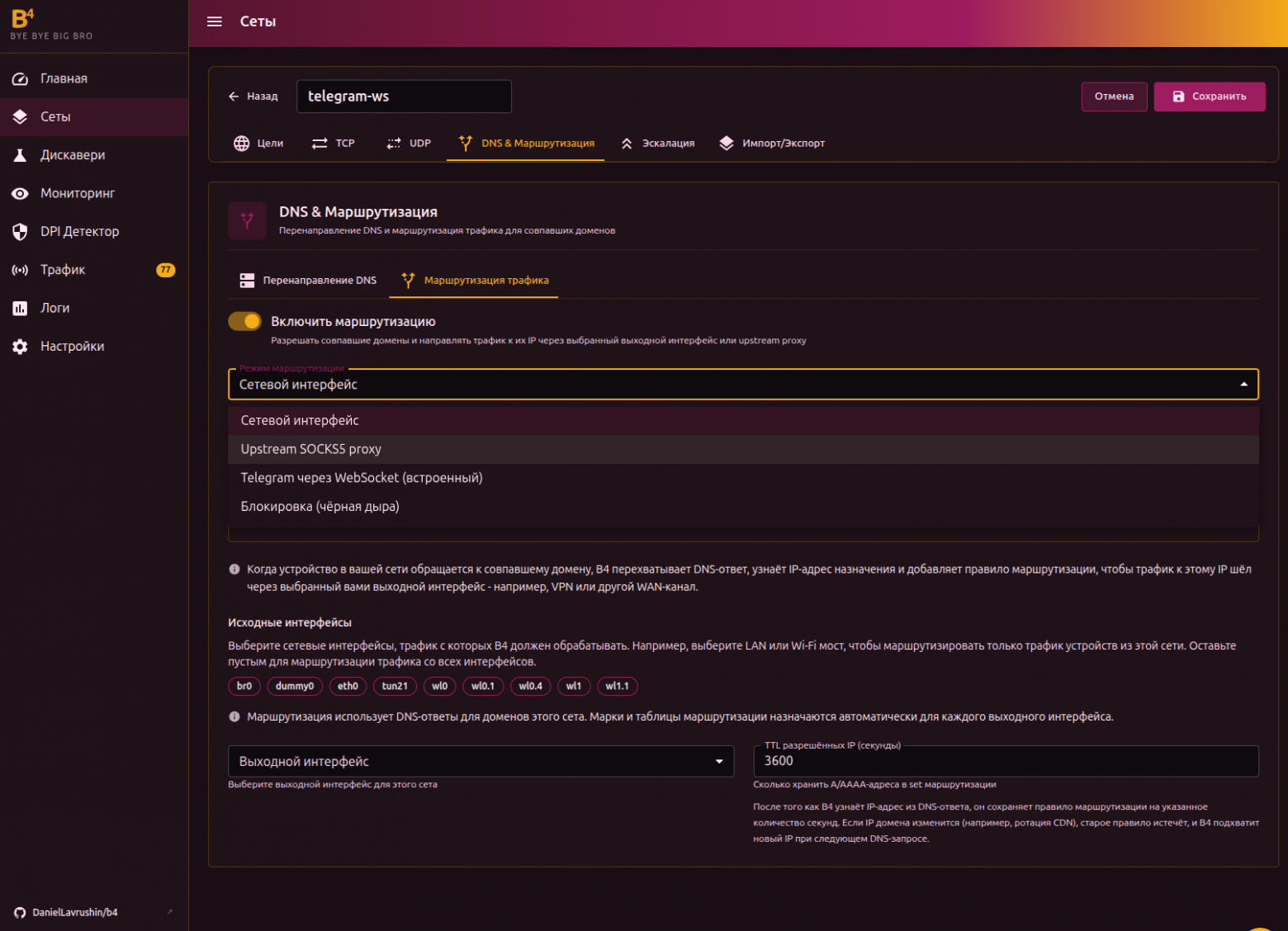Open the Маршрутизация трафика sub-tab

[475, 281]
